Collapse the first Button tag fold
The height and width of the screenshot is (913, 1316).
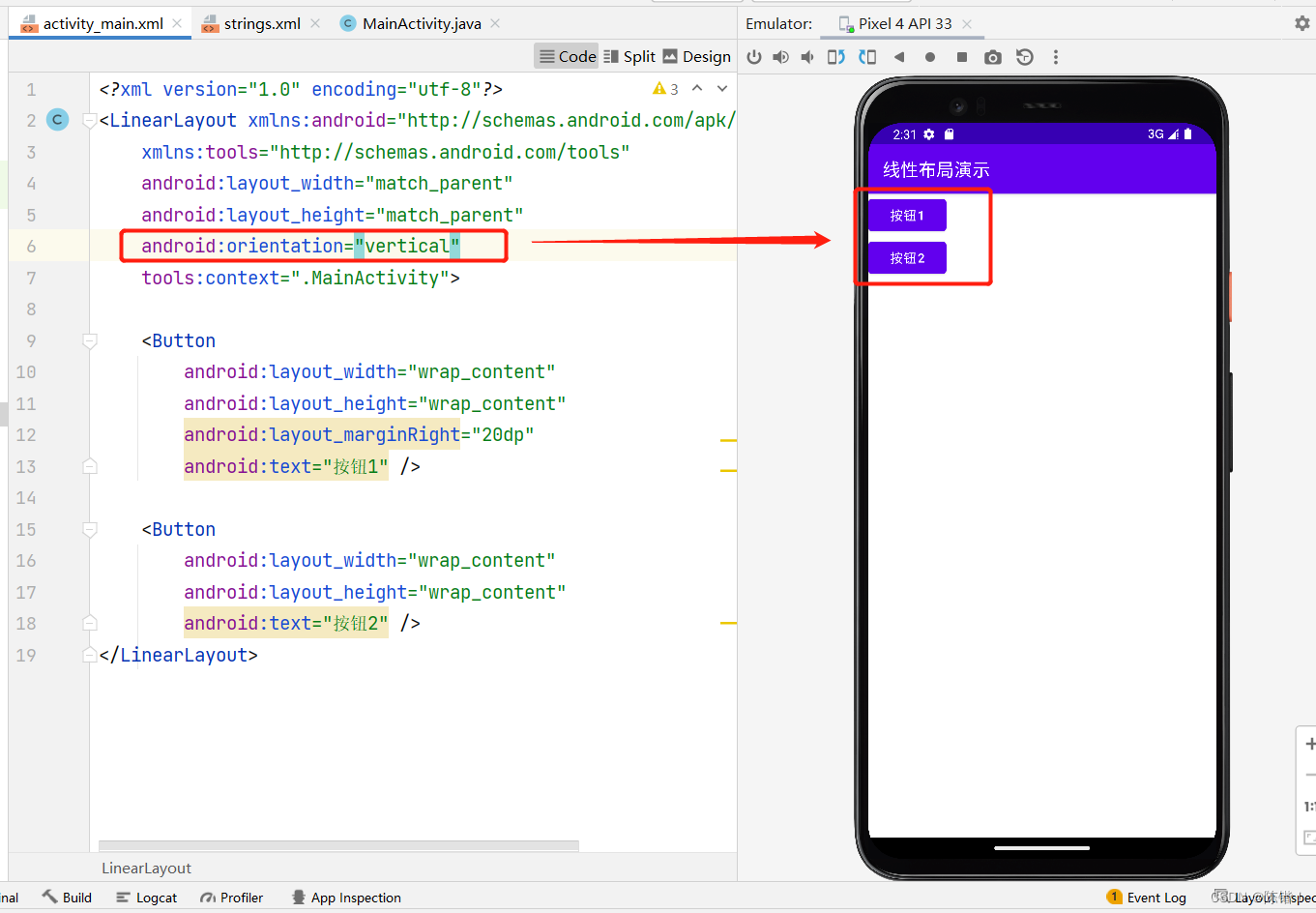click(90, 340)
